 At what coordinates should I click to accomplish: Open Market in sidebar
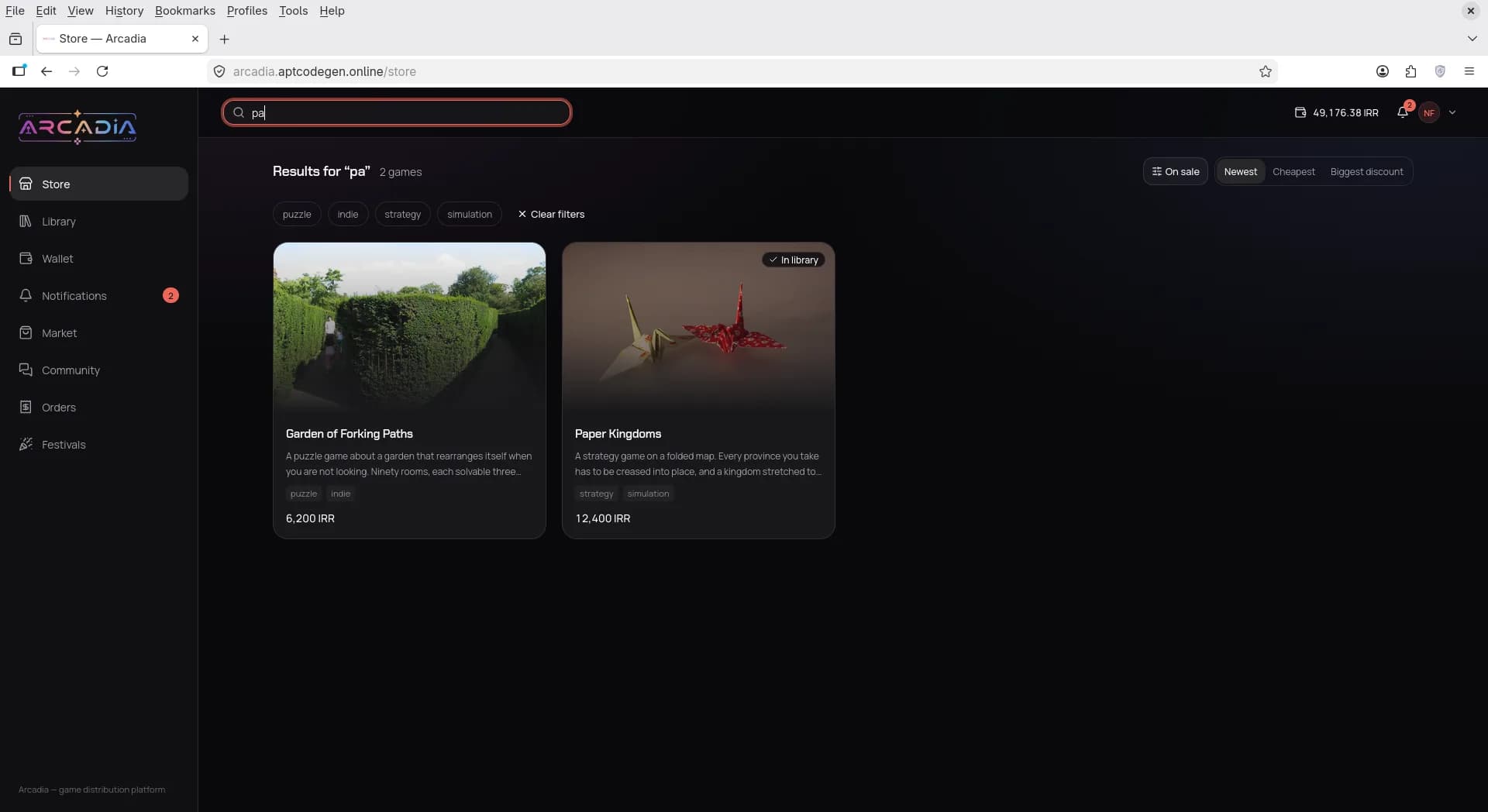99,333
